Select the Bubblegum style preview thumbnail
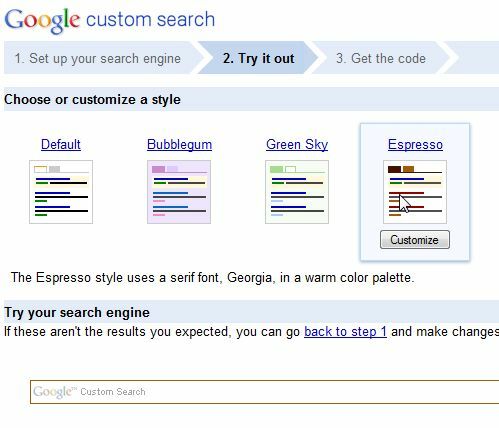The width and height of the screenshot is (499, 428). point(179,192)
